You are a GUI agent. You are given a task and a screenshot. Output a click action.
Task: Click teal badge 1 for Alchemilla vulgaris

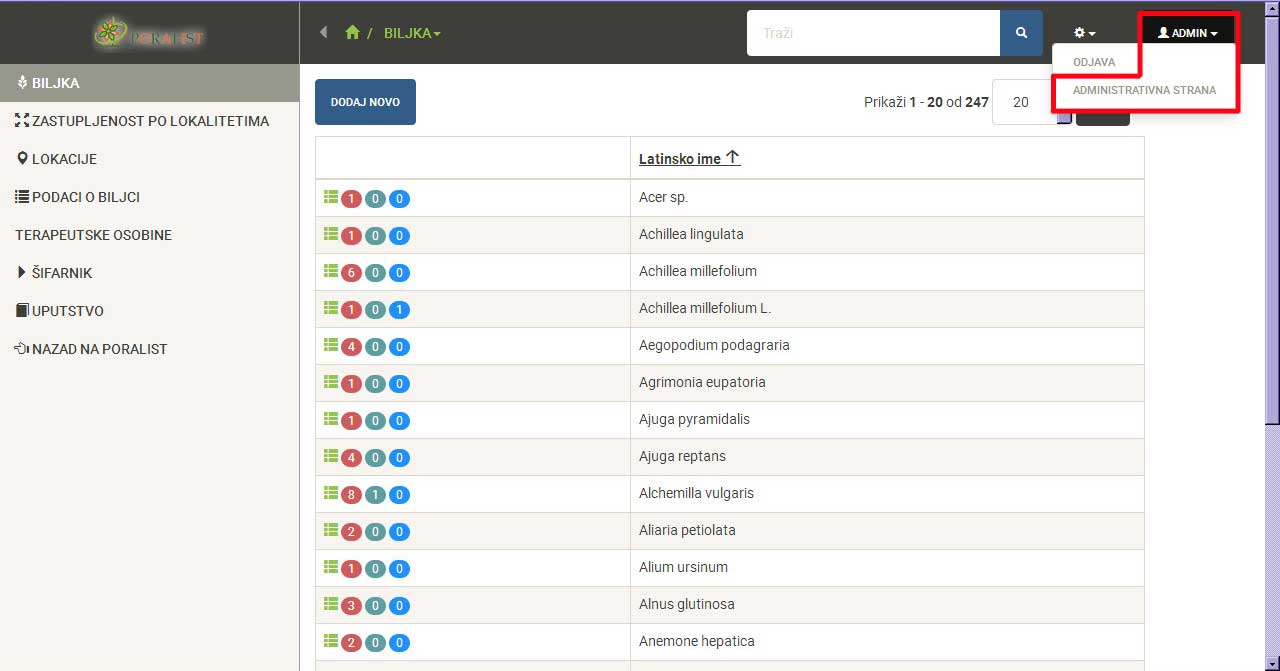(375, 495)
